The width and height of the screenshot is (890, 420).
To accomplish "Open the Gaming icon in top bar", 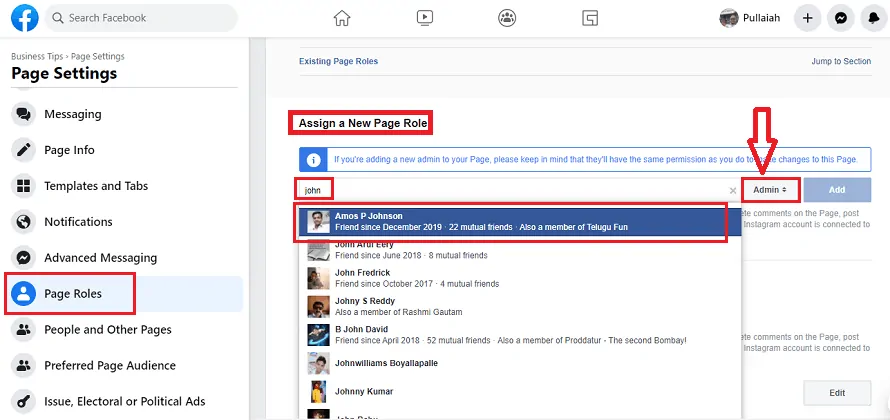I will 590,18.
